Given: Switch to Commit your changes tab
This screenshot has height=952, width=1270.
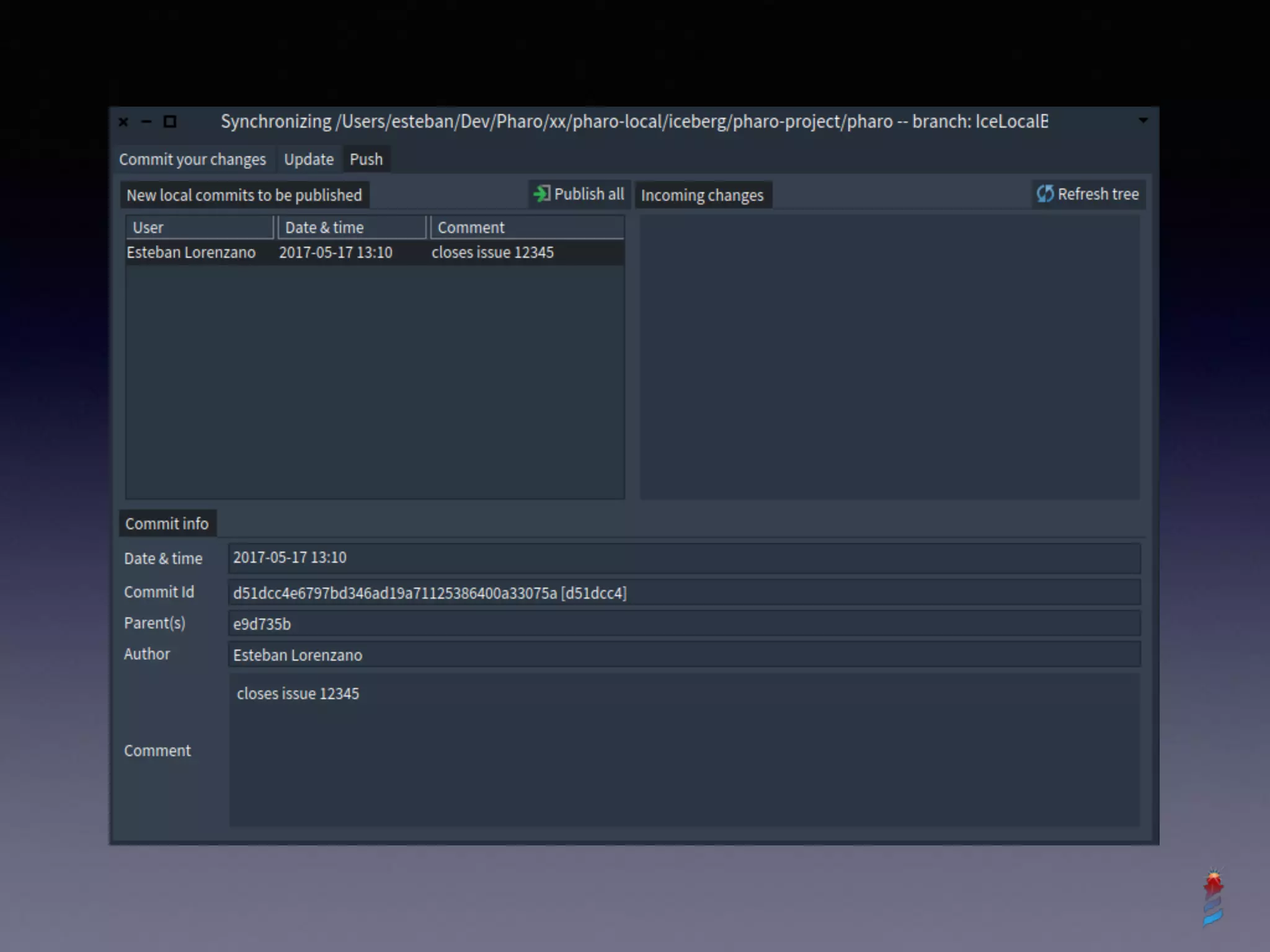Looking at the screenshot, I should click(x=192, y=160).
